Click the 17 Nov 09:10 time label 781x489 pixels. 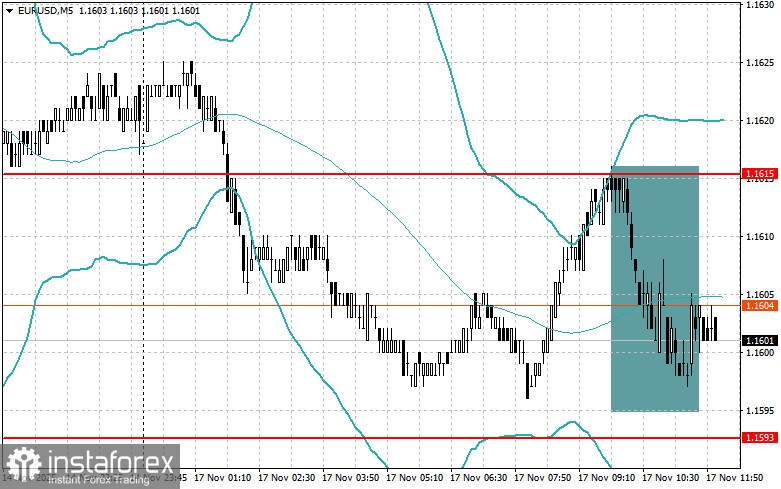point(606,478)
